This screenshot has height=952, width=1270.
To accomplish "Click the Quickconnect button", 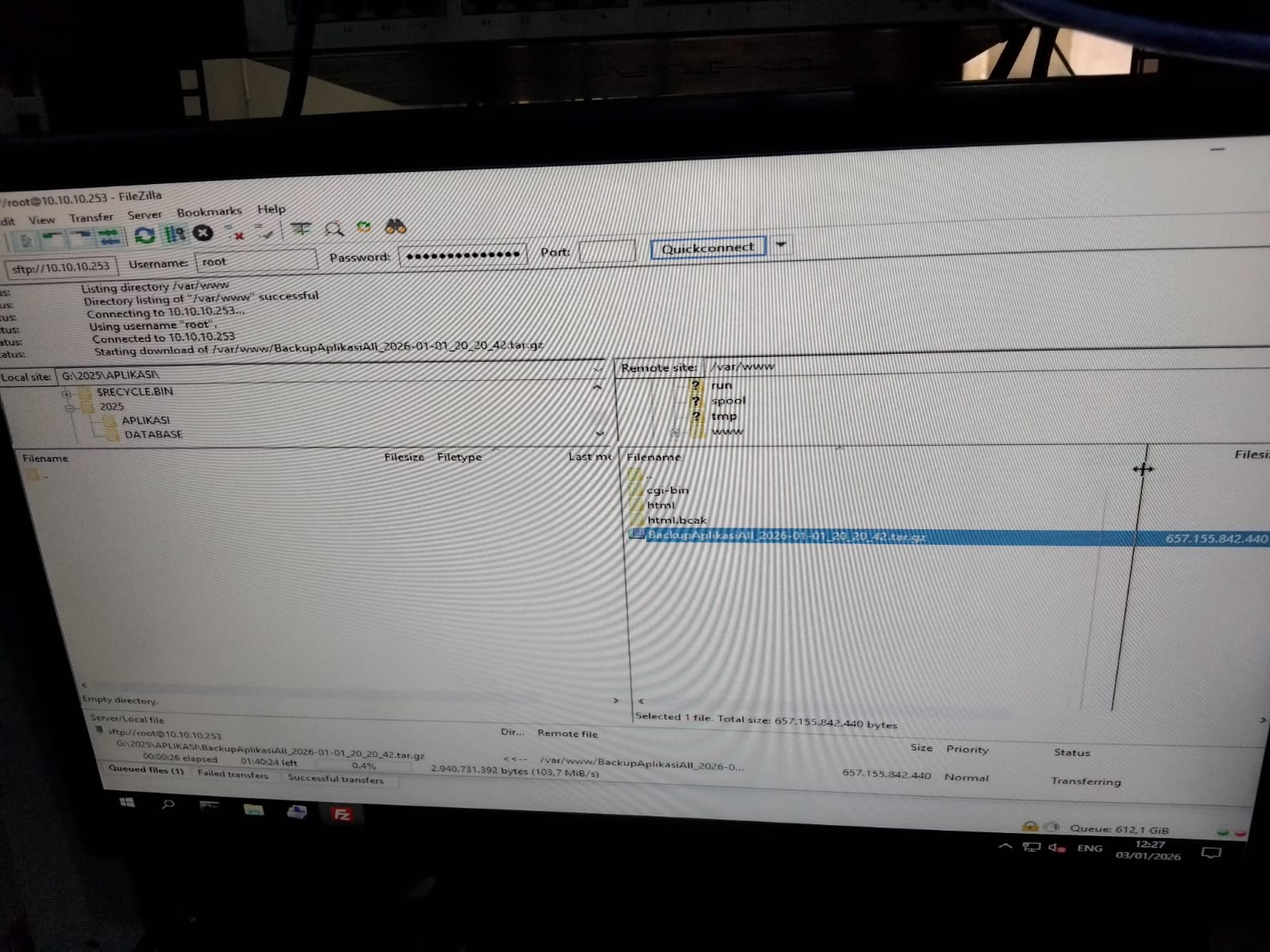I will (x=707, y=248).
